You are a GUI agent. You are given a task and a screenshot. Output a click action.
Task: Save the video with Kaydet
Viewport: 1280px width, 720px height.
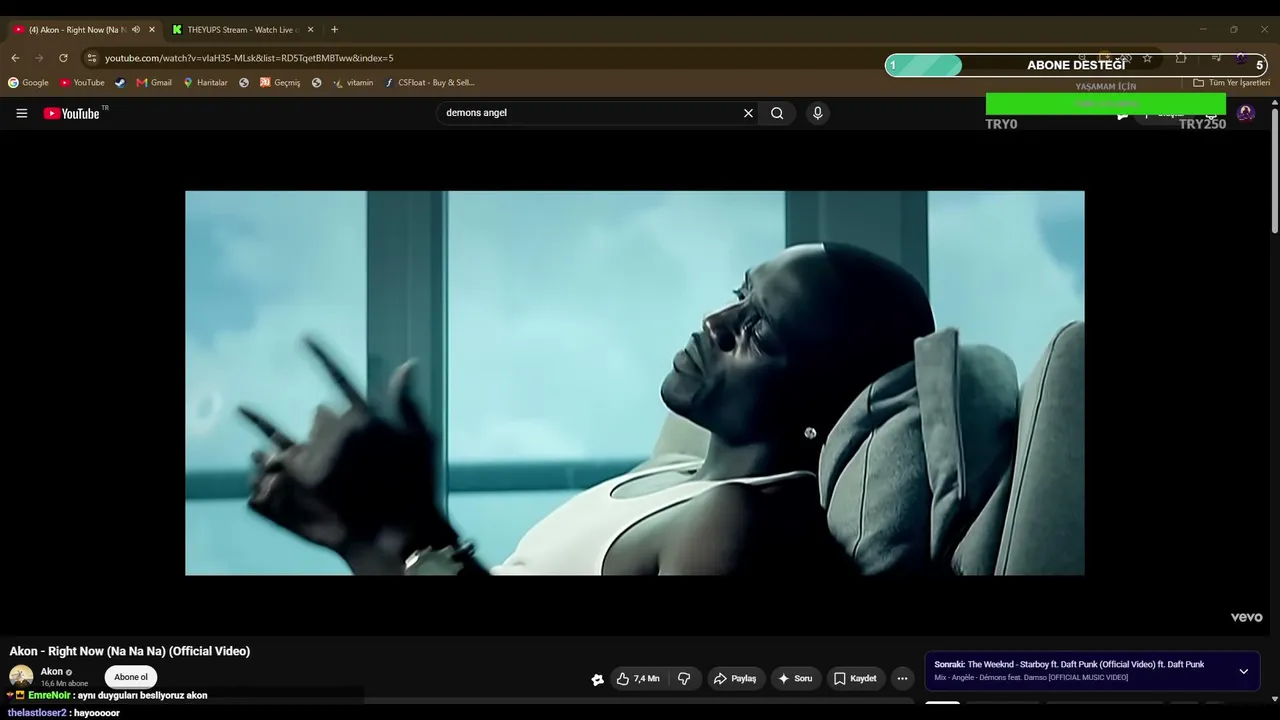(x=856, y=678)
